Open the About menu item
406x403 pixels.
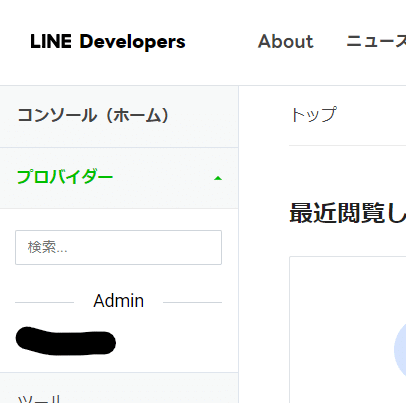(286, 41)
